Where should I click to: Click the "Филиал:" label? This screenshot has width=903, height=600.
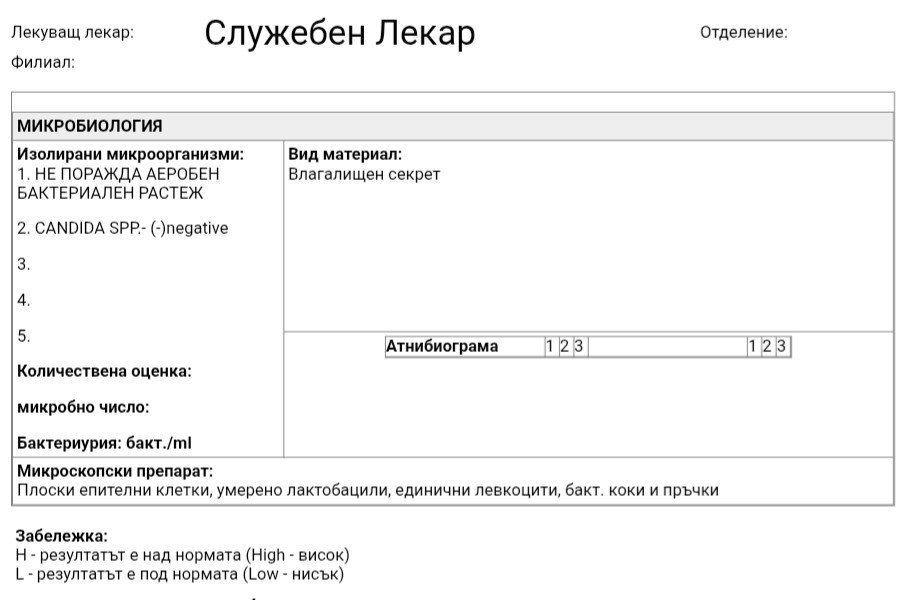coord(43,62)
